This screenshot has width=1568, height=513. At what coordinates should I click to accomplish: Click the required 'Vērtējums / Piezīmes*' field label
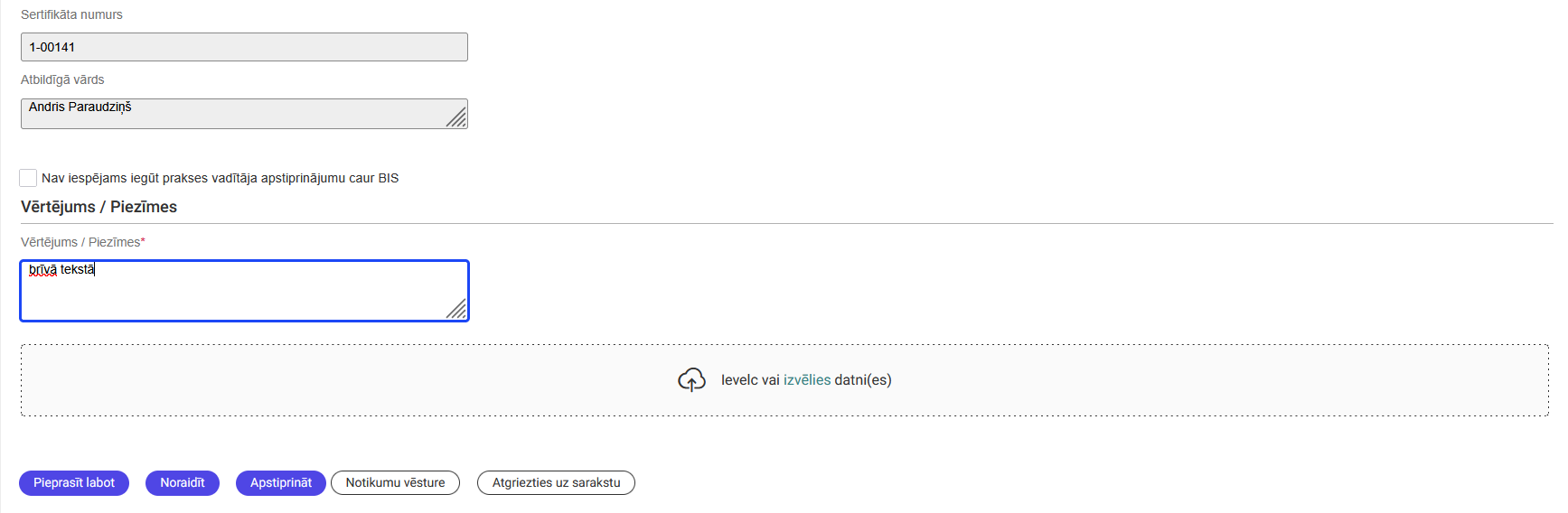coord(82,242)
